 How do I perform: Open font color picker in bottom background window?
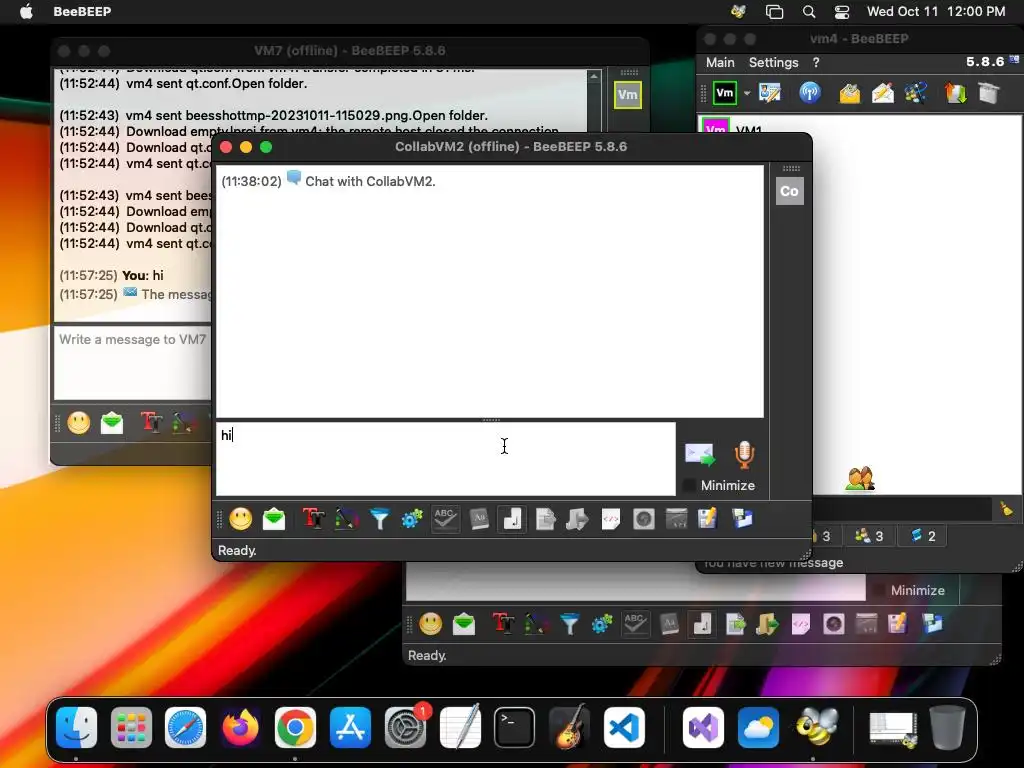coord(536,624)
